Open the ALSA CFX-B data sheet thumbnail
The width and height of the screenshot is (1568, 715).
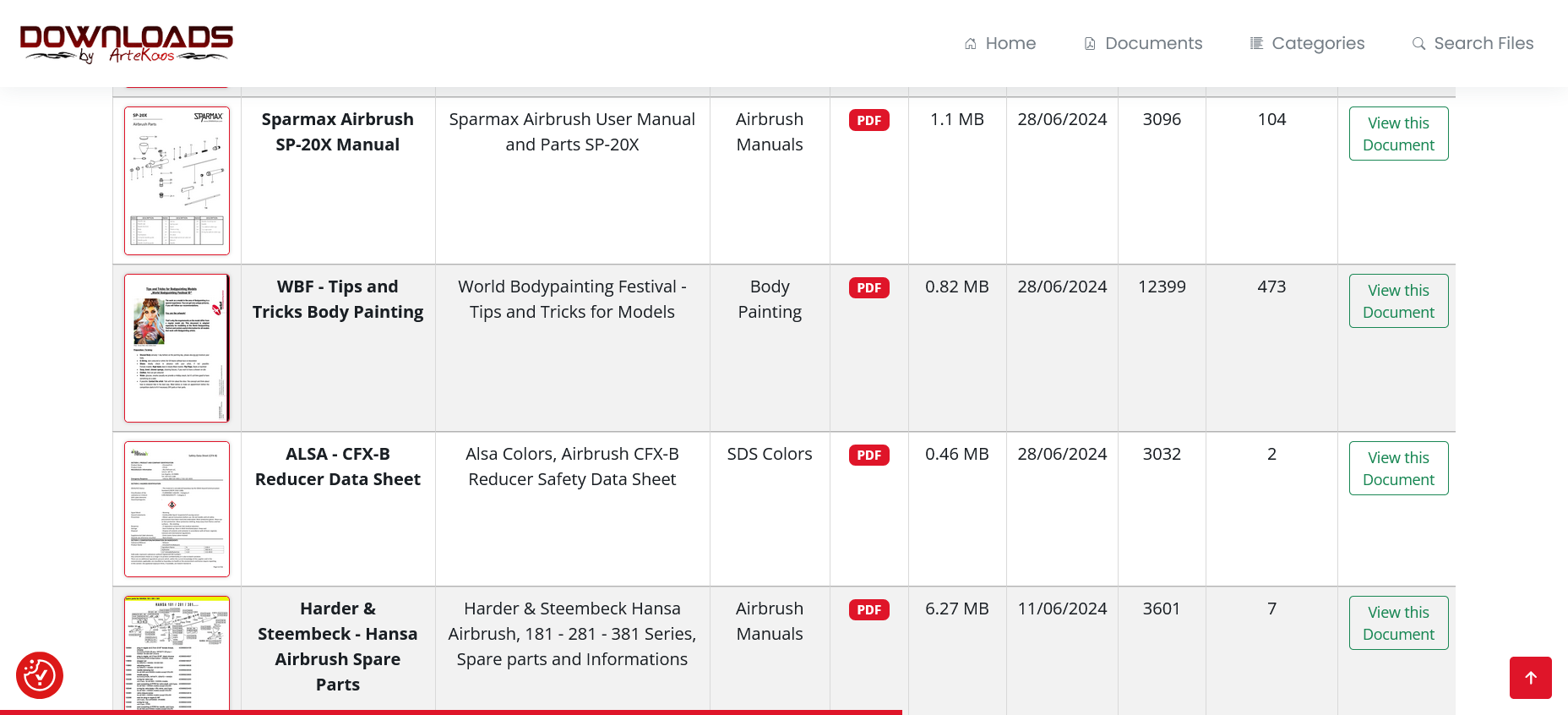click(177, 509)
